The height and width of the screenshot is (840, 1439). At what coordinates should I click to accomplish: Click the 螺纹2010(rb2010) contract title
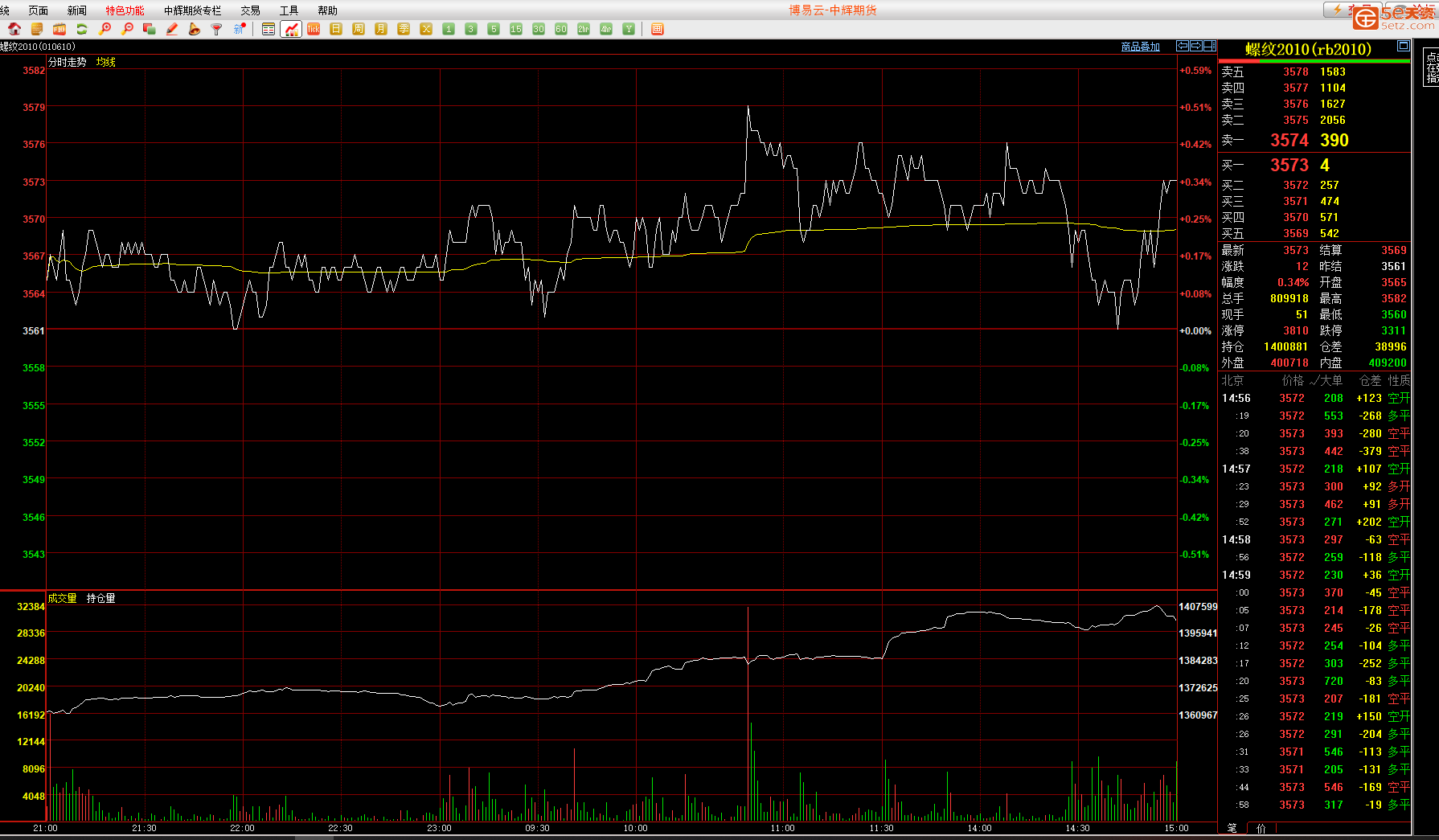1309,49
